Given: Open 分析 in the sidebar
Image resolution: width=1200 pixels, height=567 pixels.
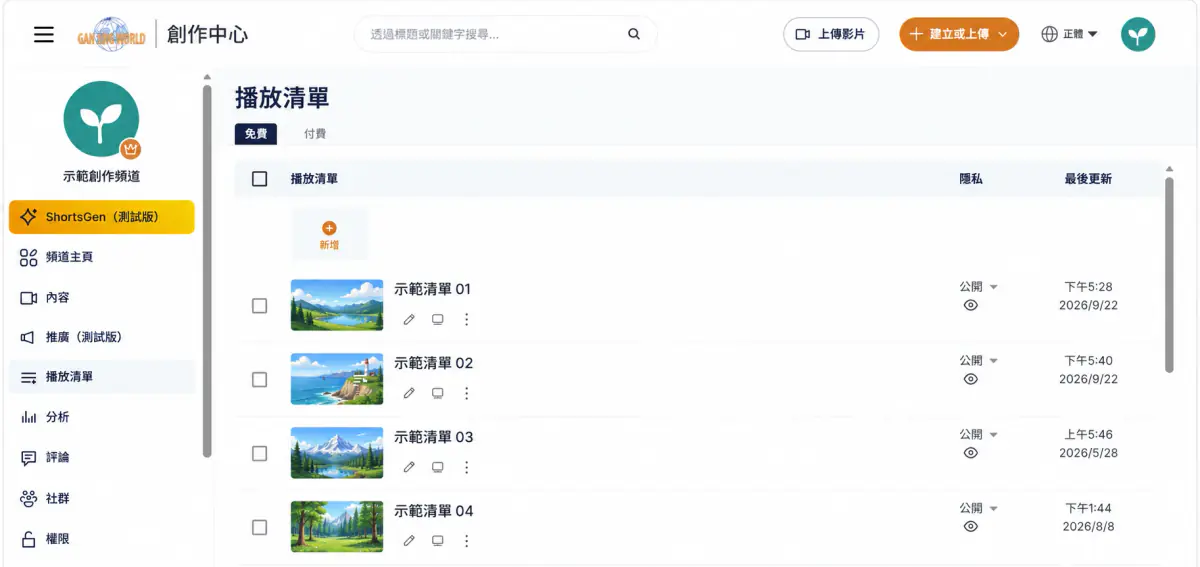Looking at the screenshot, I should point(101,417).
